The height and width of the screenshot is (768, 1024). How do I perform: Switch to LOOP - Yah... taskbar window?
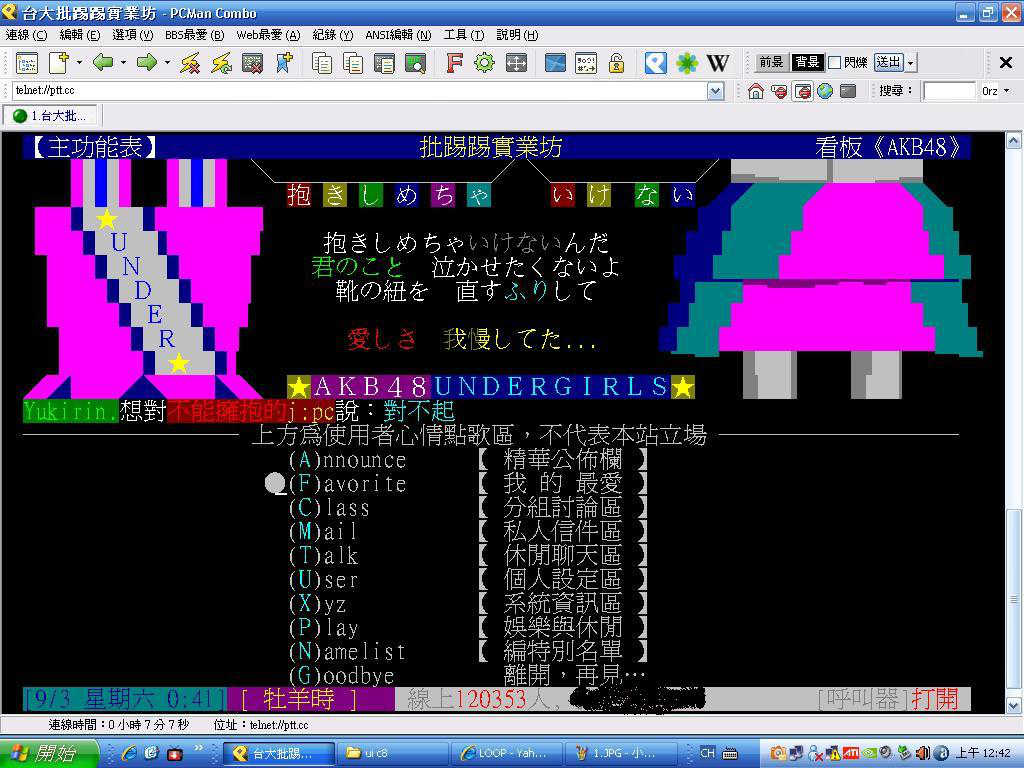pyautogui.click(x=508, y=754)
